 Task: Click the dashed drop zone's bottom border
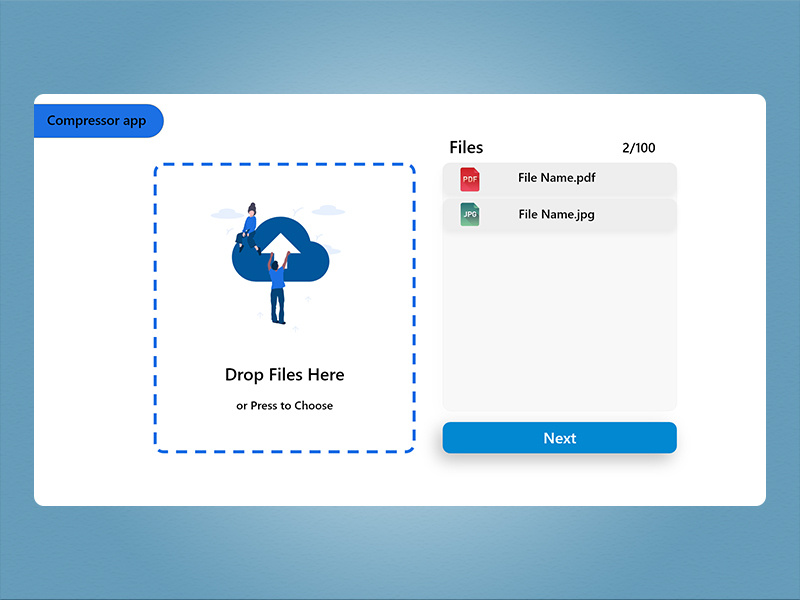[284, 452]
